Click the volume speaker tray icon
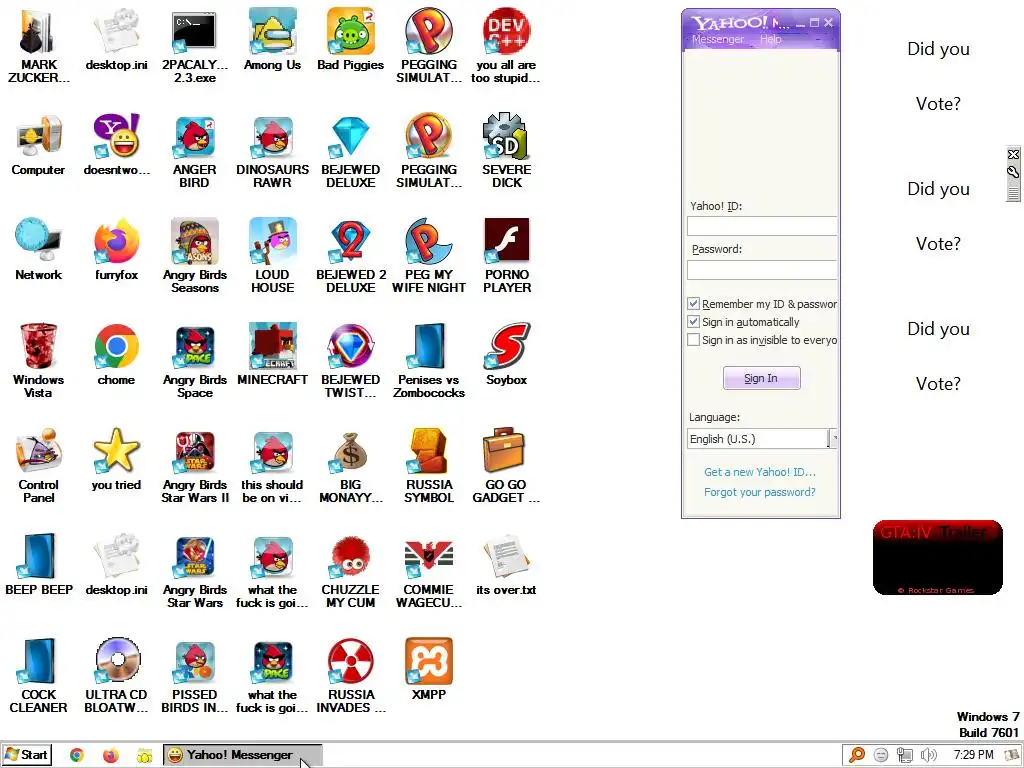The image size is (1024, 768). (x=928, y=755)
